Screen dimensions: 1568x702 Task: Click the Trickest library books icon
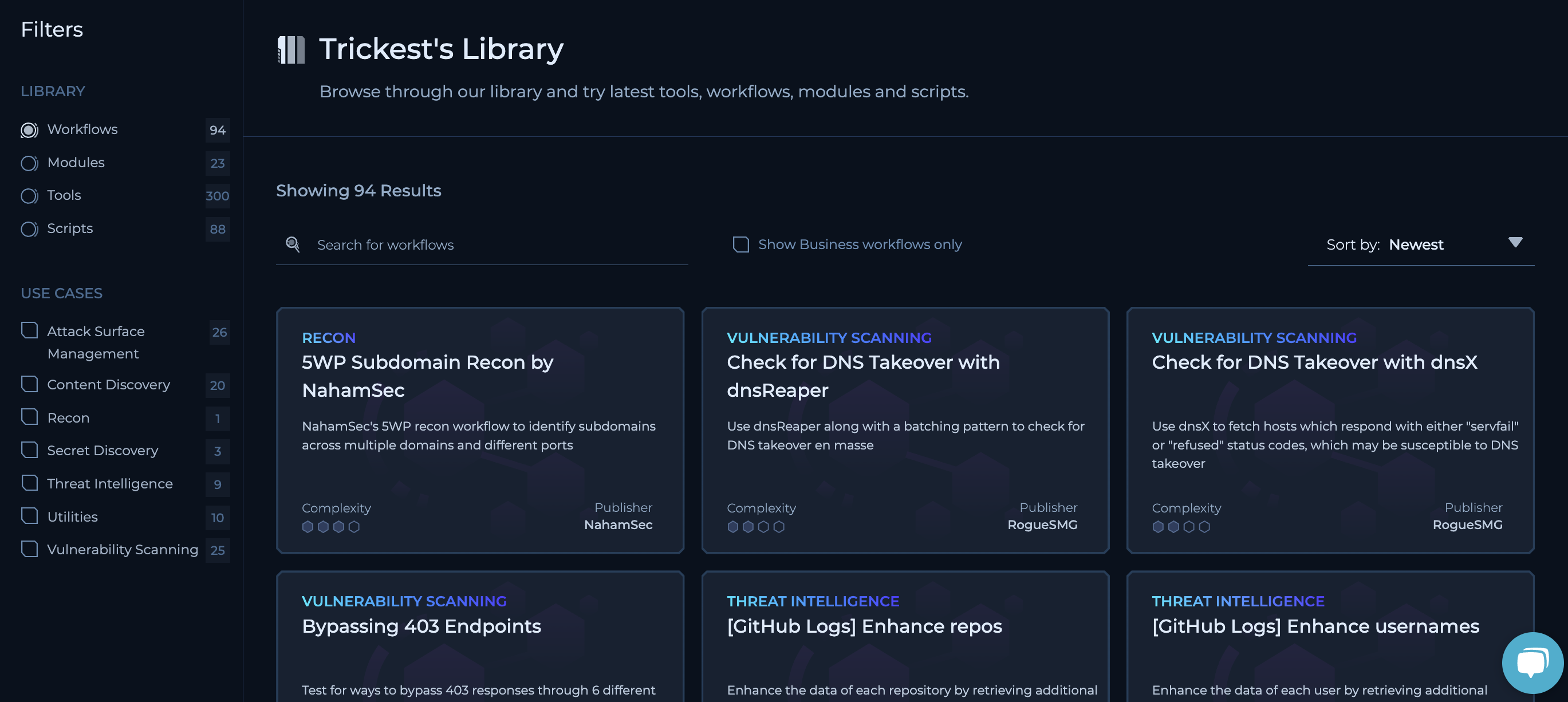291,49
